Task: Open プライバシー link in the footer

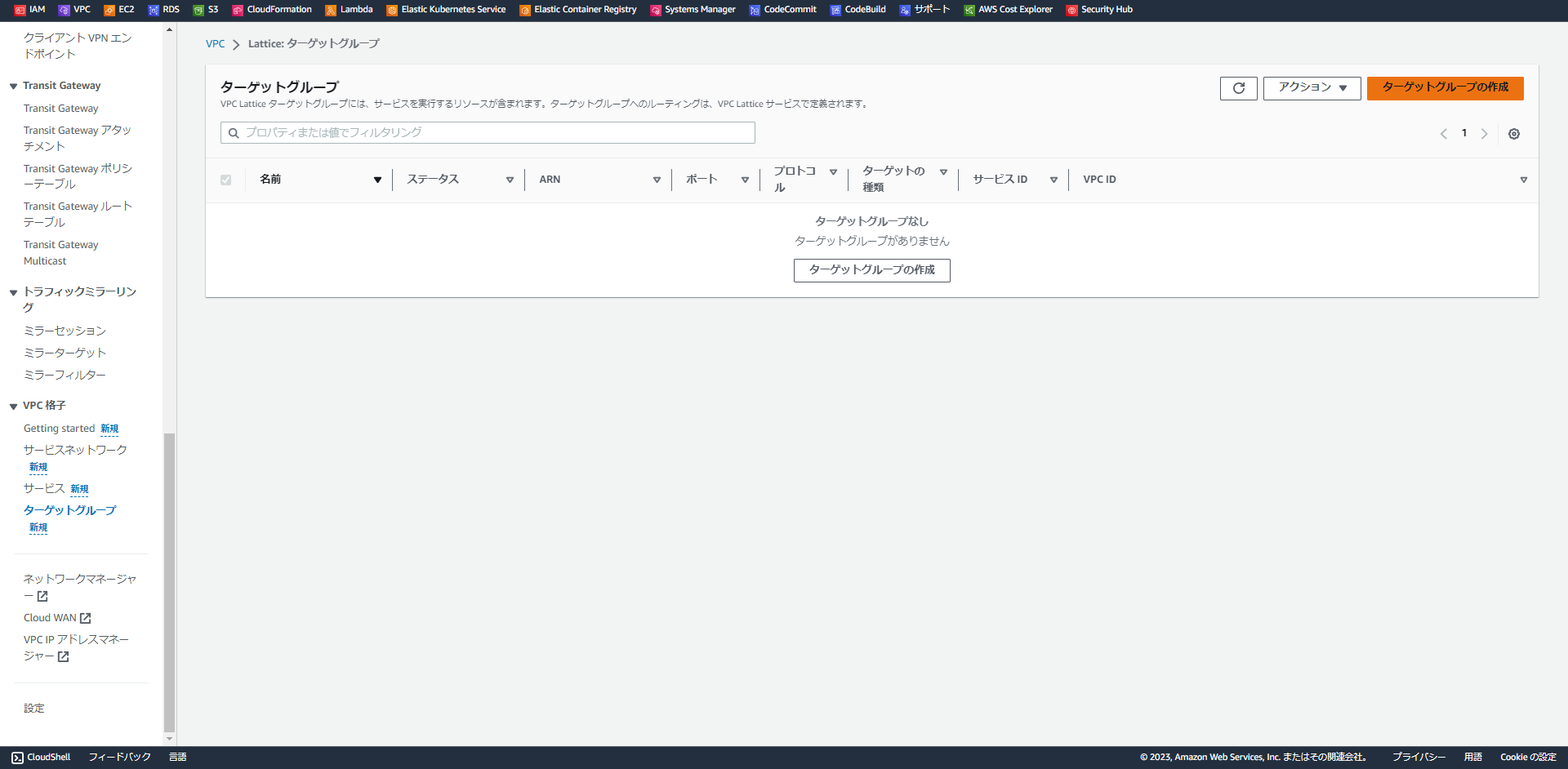Action: [1419, 758]
